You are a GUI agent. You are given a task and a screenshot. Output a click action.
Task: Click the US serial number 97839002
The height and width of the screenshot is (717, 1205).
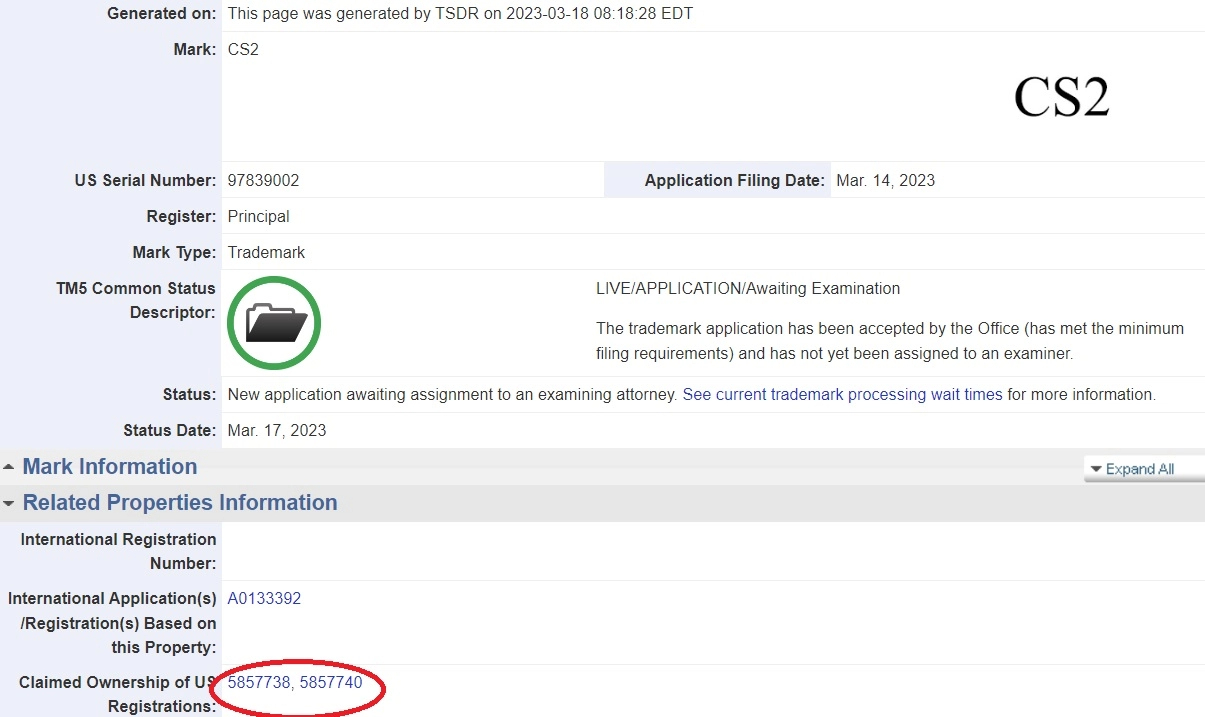[263, 181]
